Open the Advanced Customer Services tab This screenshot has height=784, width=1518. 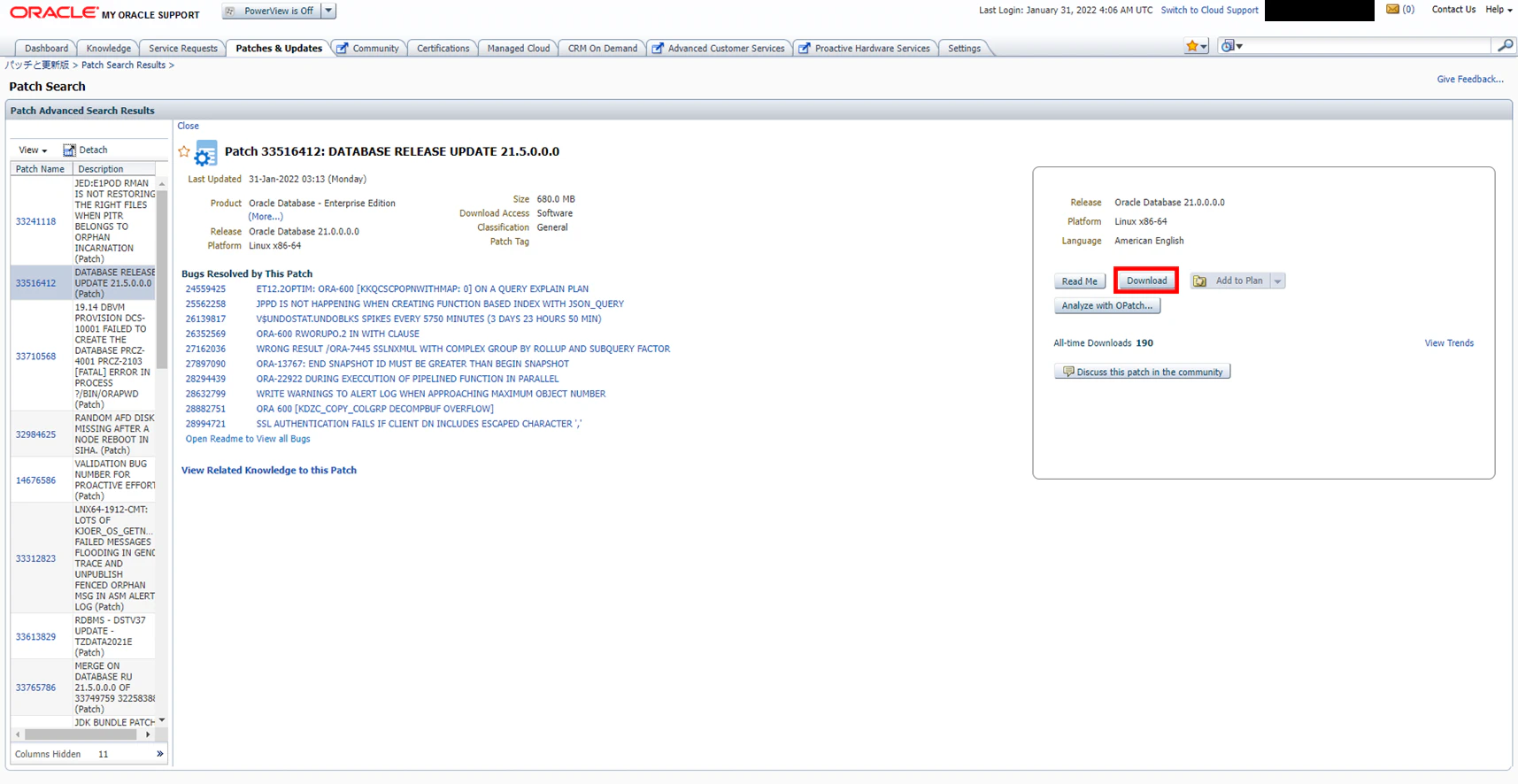pos(719,48)
